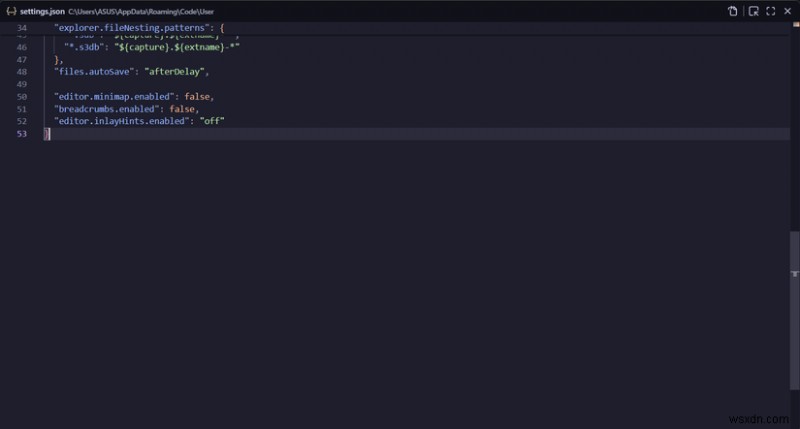Image resolution: width=800 pixels, height=429 pixels.
Task: Click the "off" value on line 52
Action: [212, 121]
